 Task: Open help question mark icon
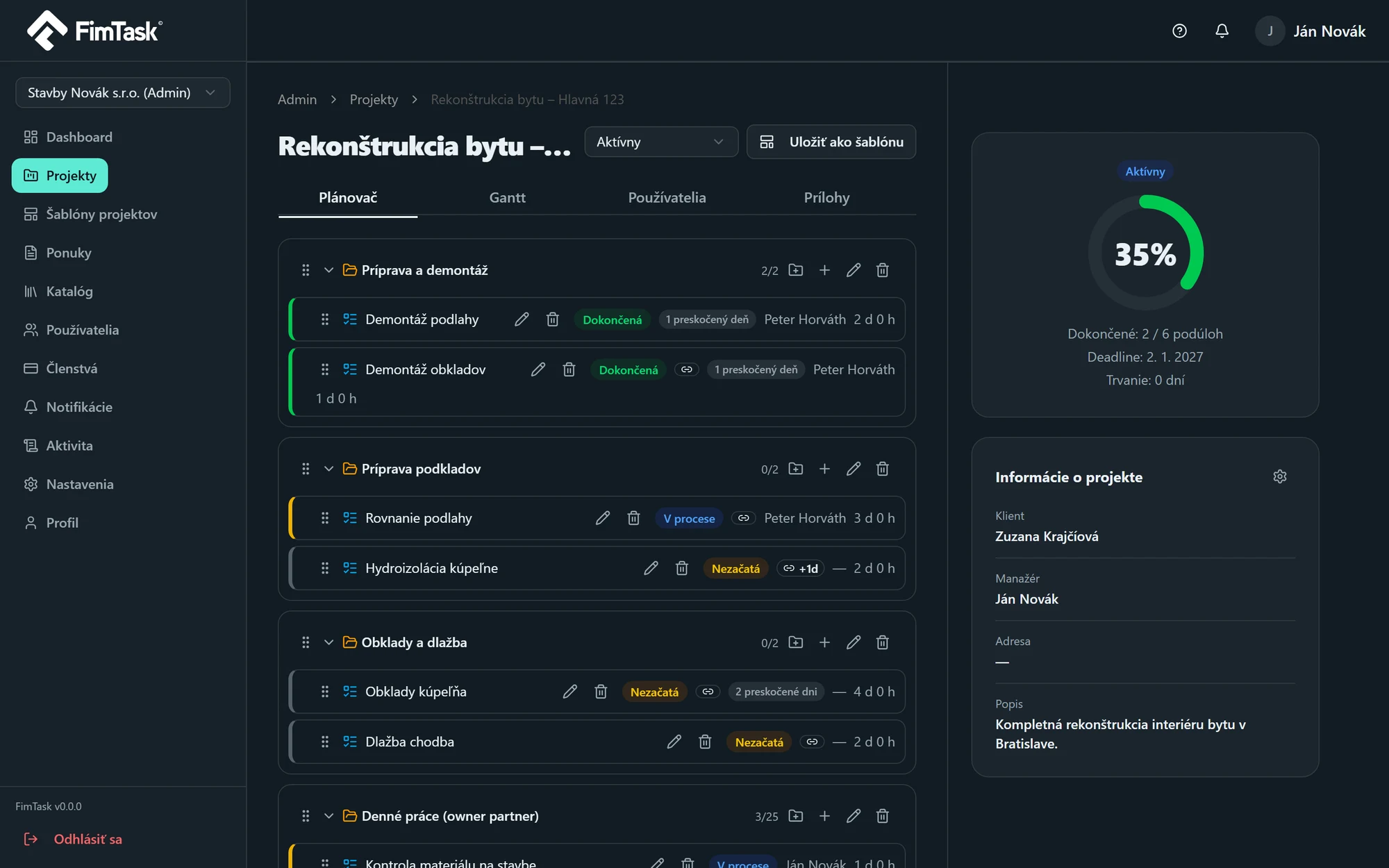point(1179,31)
